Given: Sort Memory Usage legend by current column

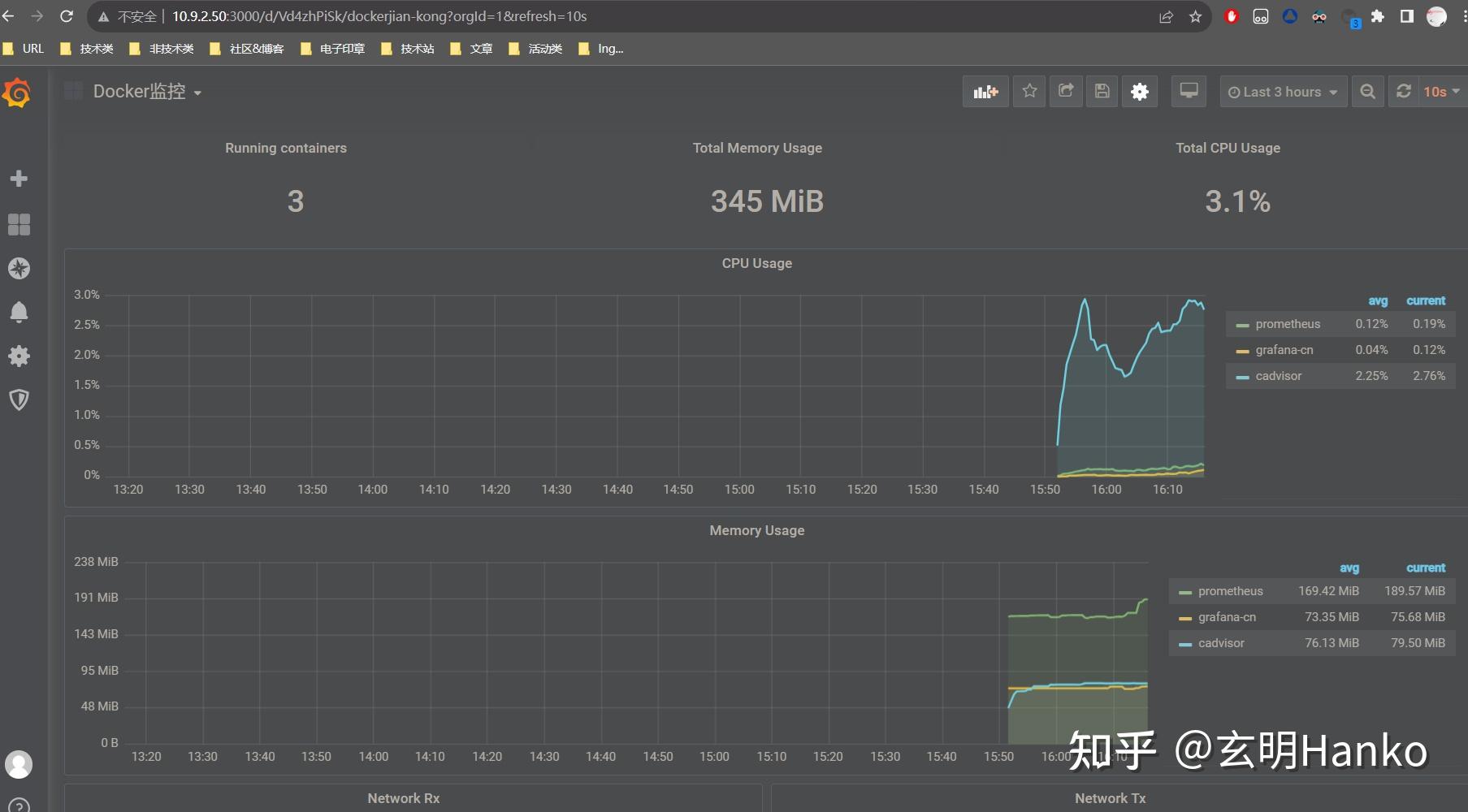Looking at the screenshot, I should 1426,568.
